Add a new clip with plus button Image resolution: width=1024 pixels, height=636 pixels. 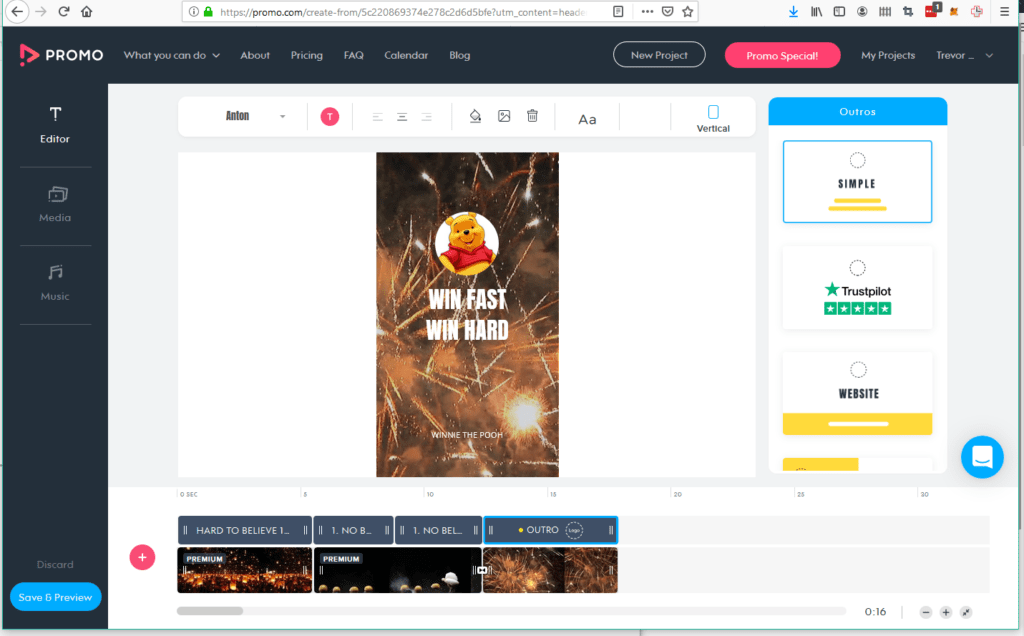[x=142, y=557]
